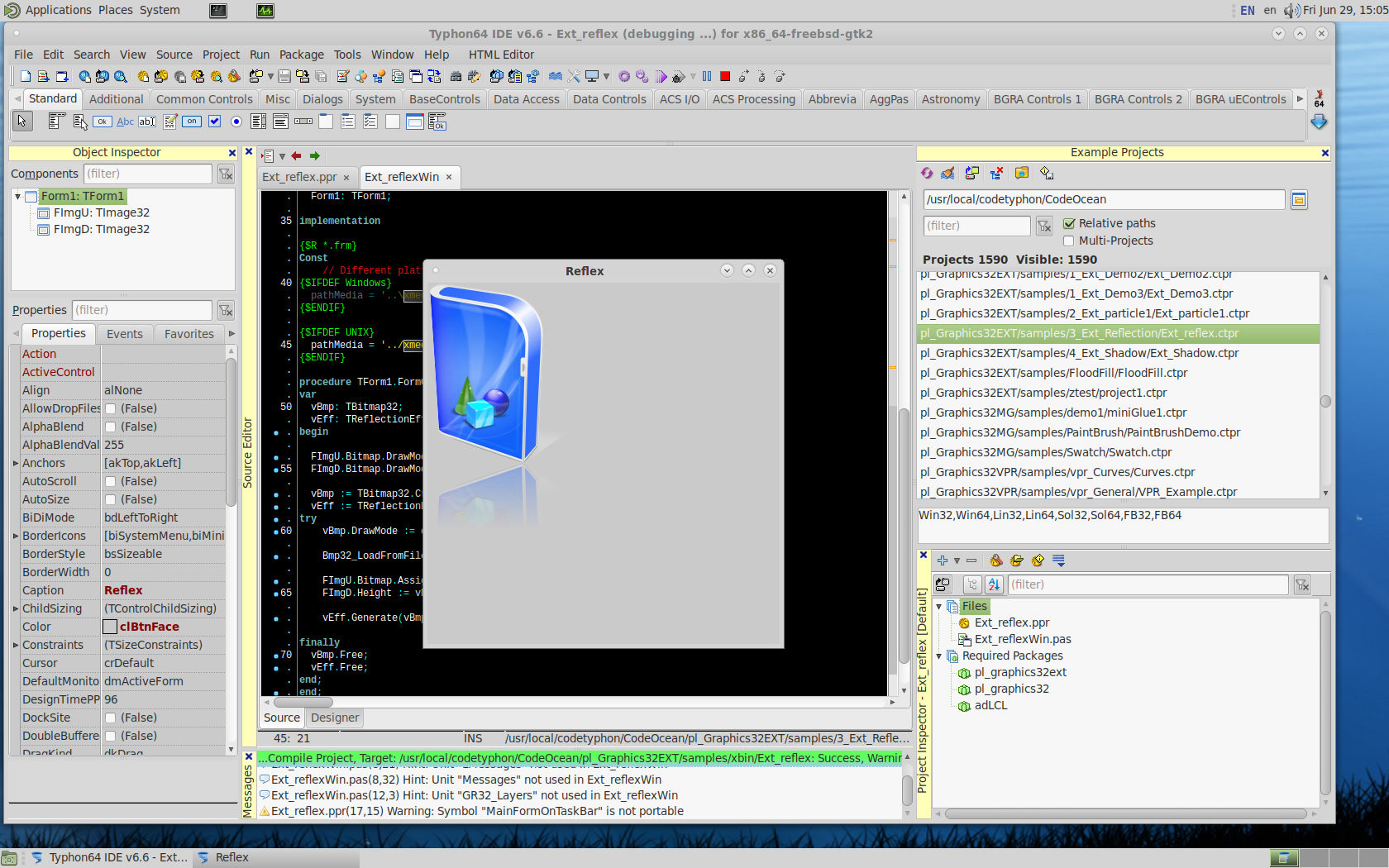Toggle the DockSite property checkbox
The width and height of the screenshot is (1389, 868).
click(110, 718)
